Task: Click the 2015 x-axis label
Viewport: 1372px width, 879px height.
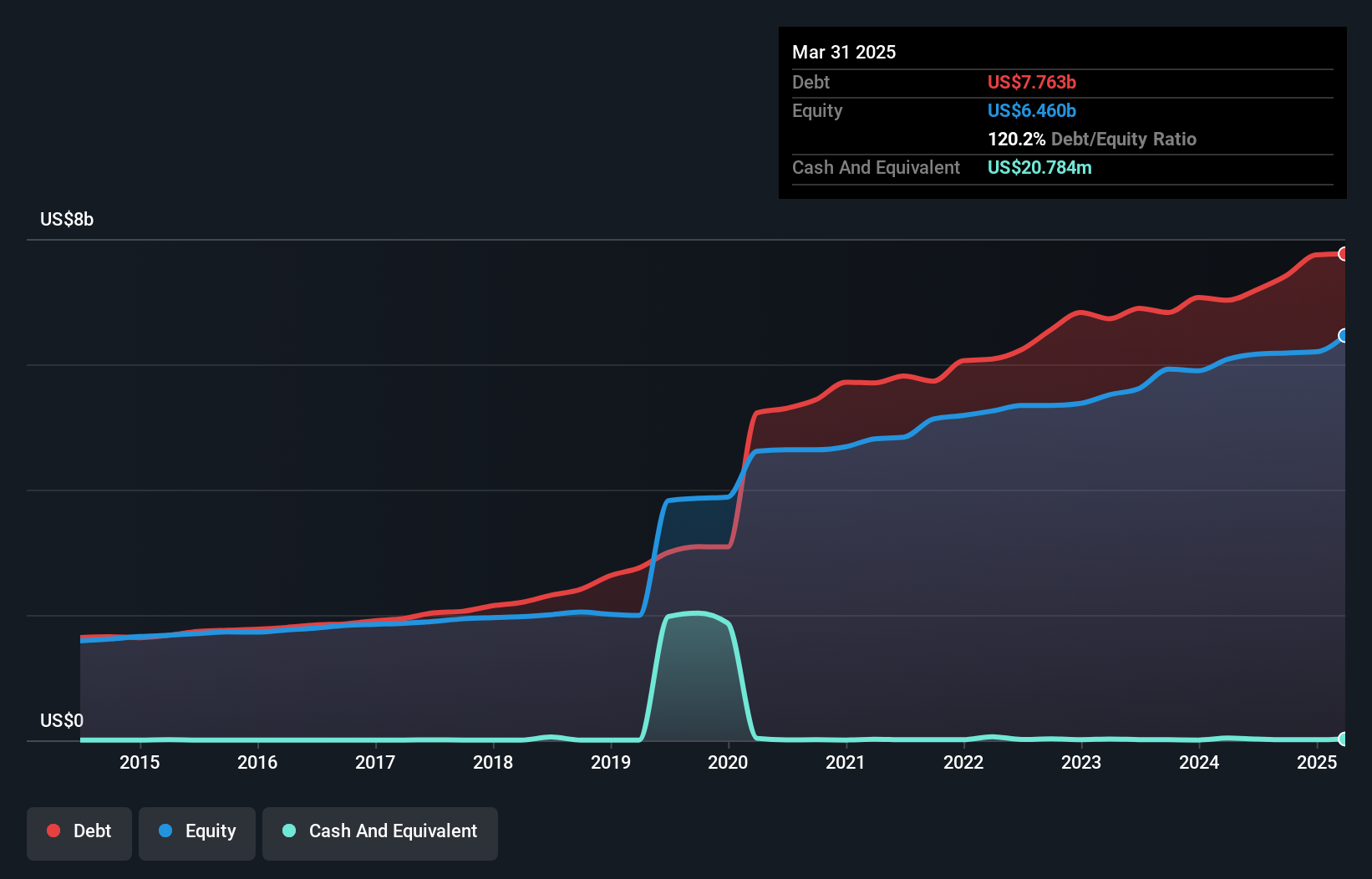Action: tap(140, 763)
